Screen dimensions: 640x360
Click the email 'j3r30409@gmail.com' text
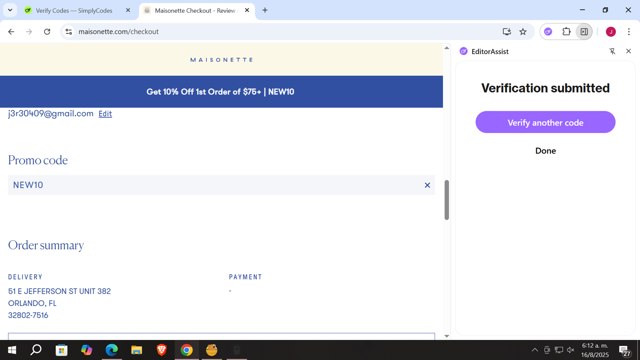pyautogui.click(x=51, y=113)
